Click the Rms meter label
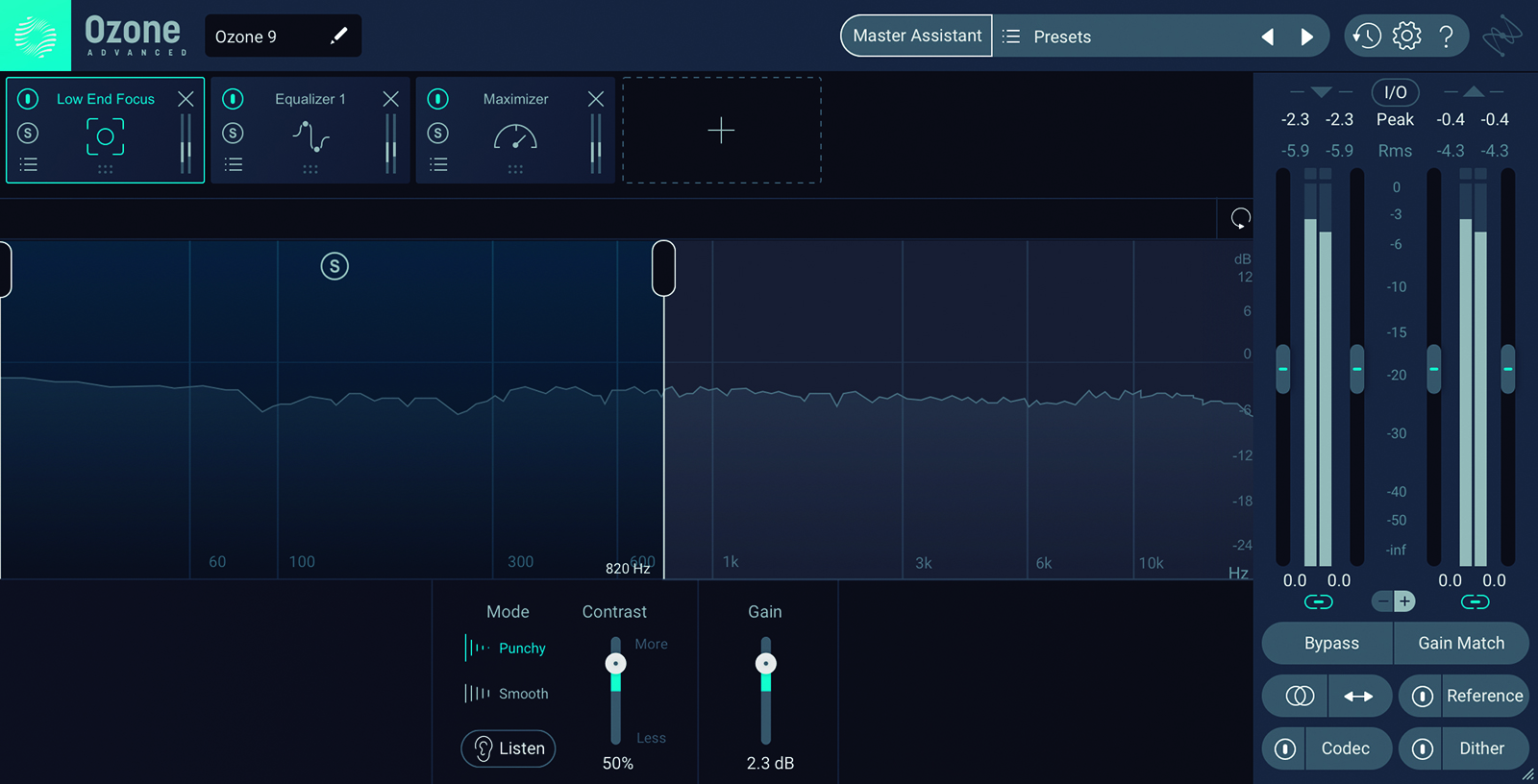This screenshot has width=1538, height=784. [x=1395, y=151]
